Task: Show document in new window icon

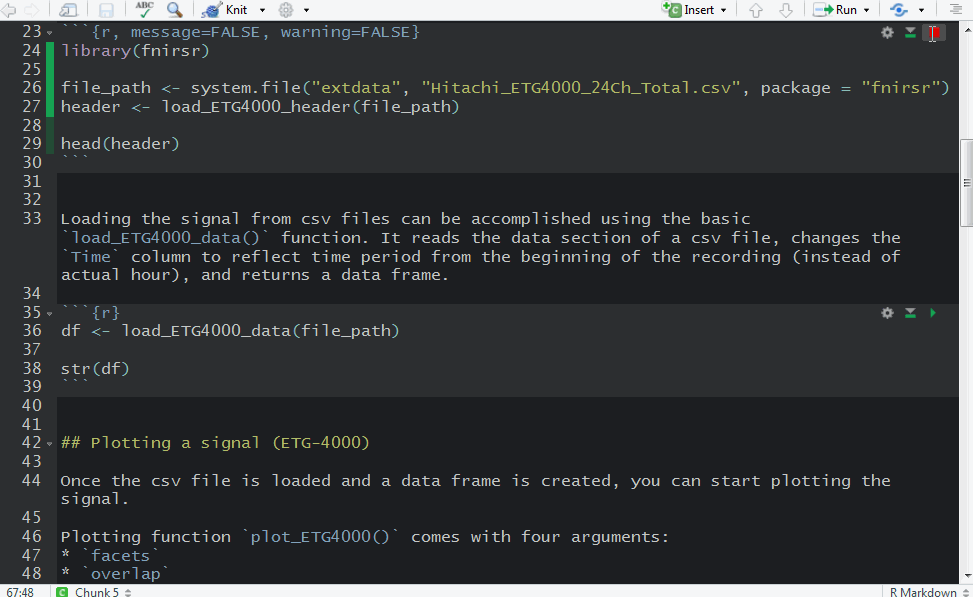Action: pos(68,10)
